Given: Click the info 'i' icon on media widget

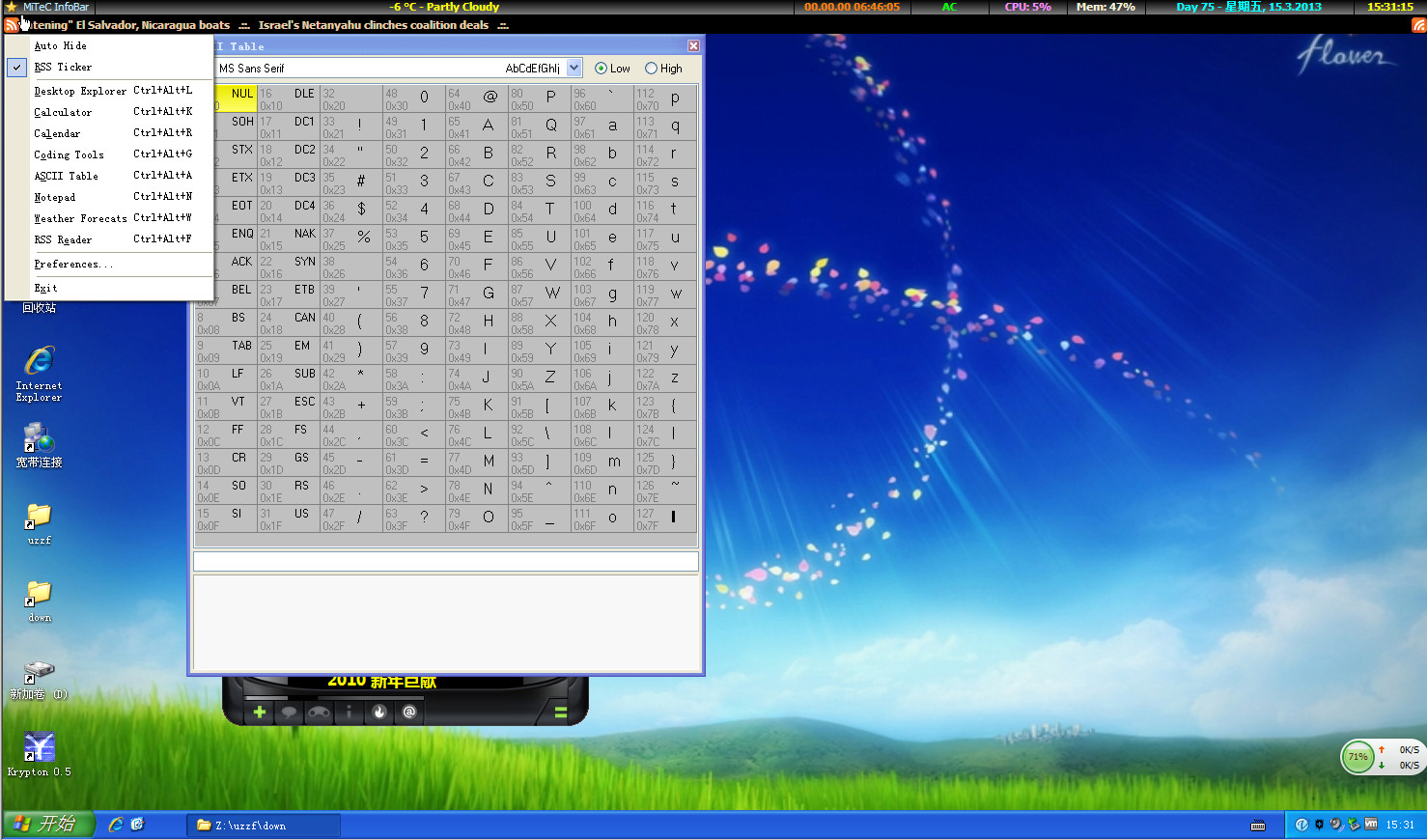Looking at the screenshot, I should point(349,713).
